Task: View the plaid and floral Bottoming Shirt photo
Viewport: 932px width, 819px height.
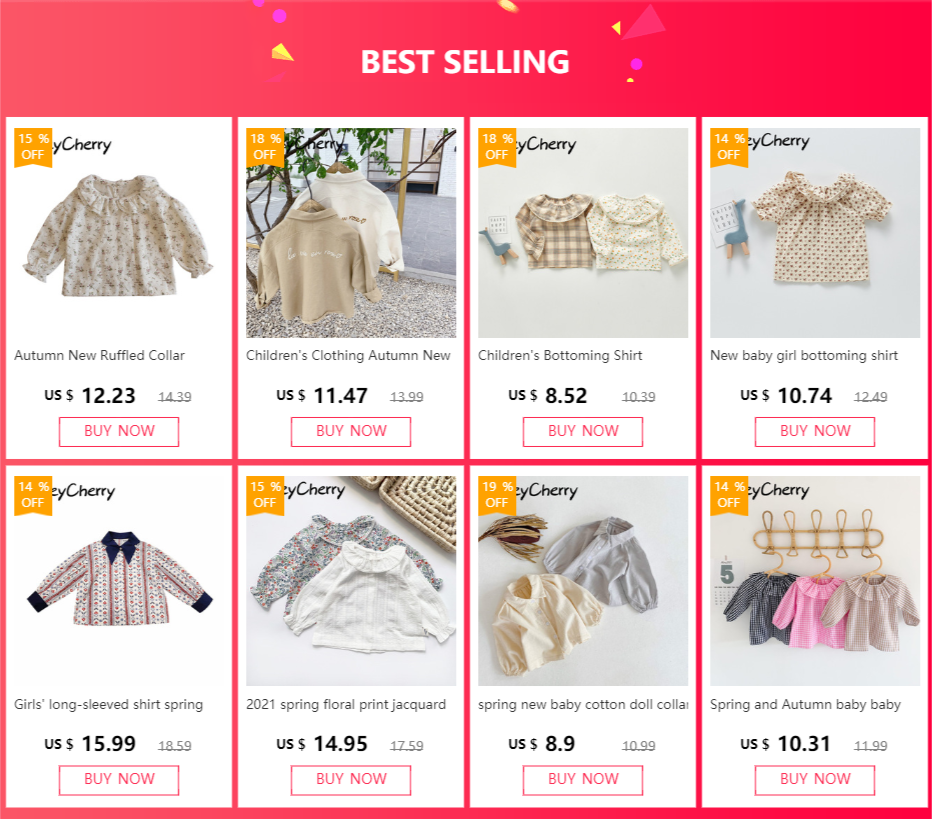Action: tap(583, 233)
